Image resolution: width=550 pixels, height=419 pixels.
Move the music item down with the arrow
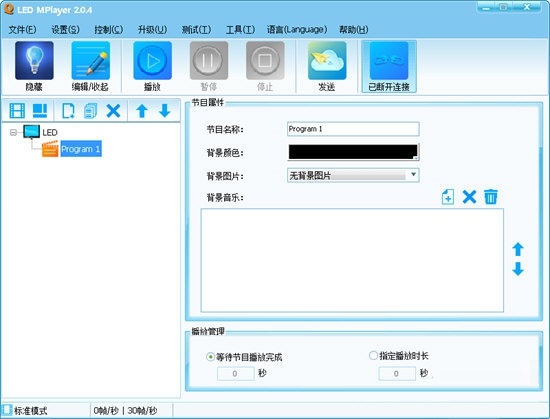518,269
